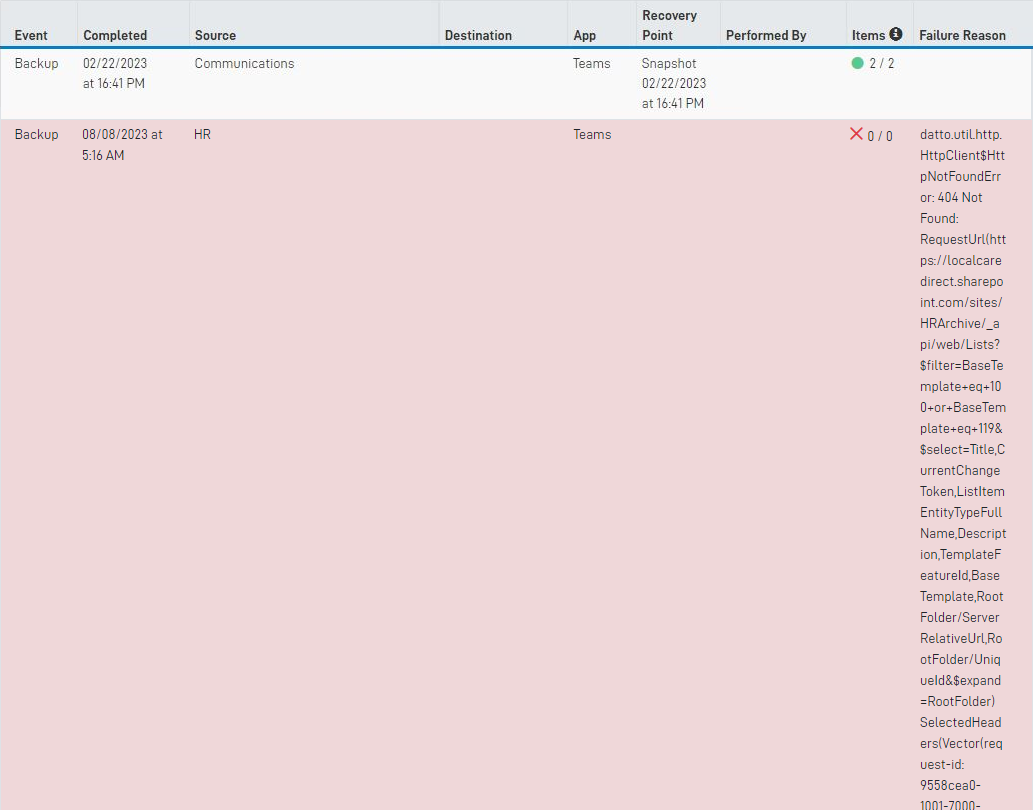
Task: Click the Items column header label
Action: tap(868, 36)
